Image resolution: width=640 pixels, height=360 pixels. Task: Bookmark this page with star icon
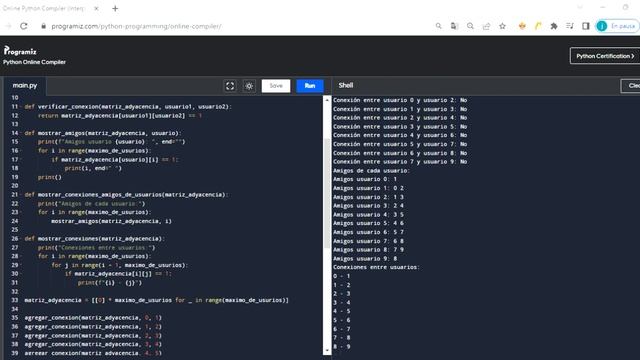pos(502,26)
